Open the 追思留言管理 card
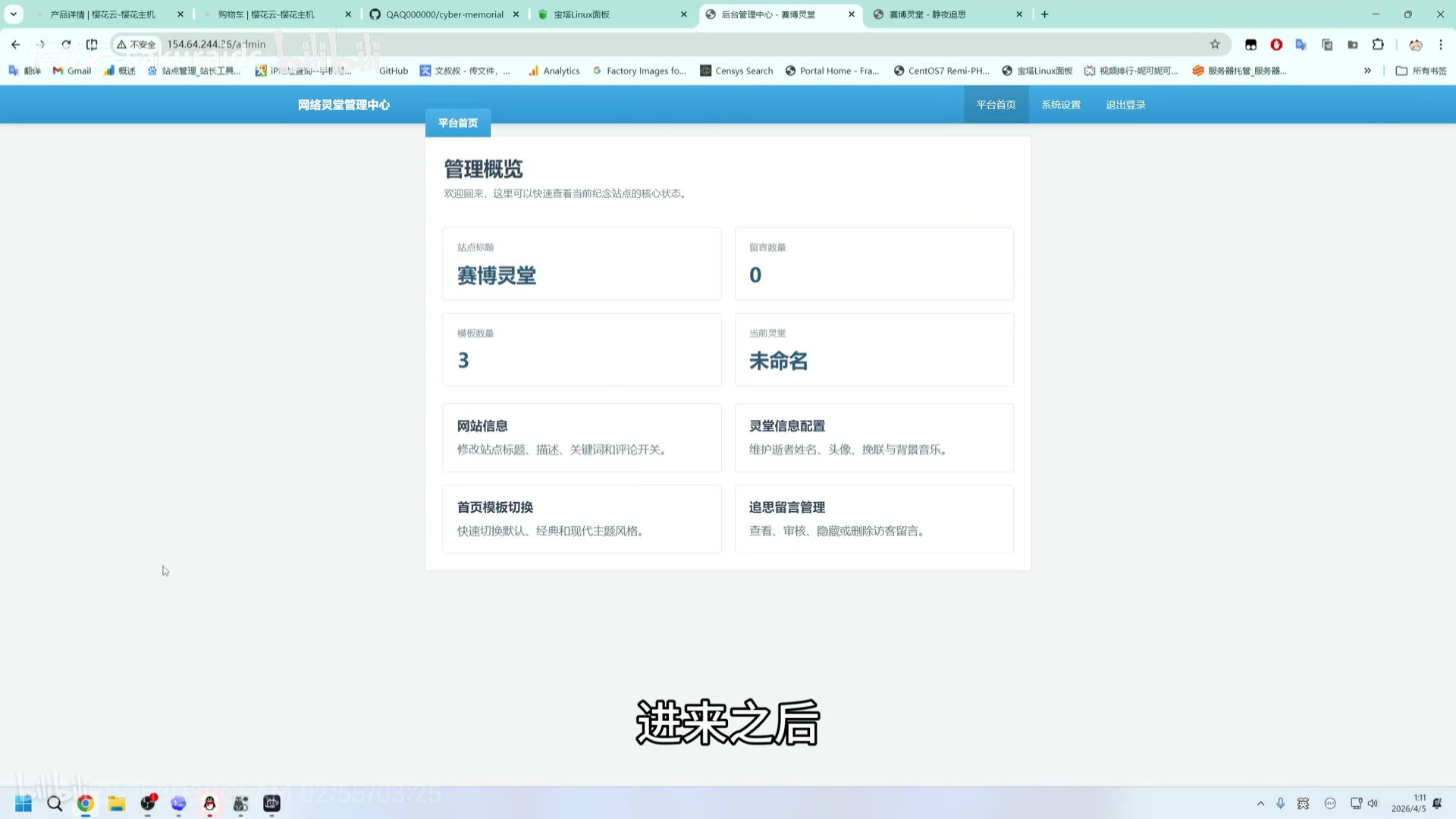 [874, 519]
